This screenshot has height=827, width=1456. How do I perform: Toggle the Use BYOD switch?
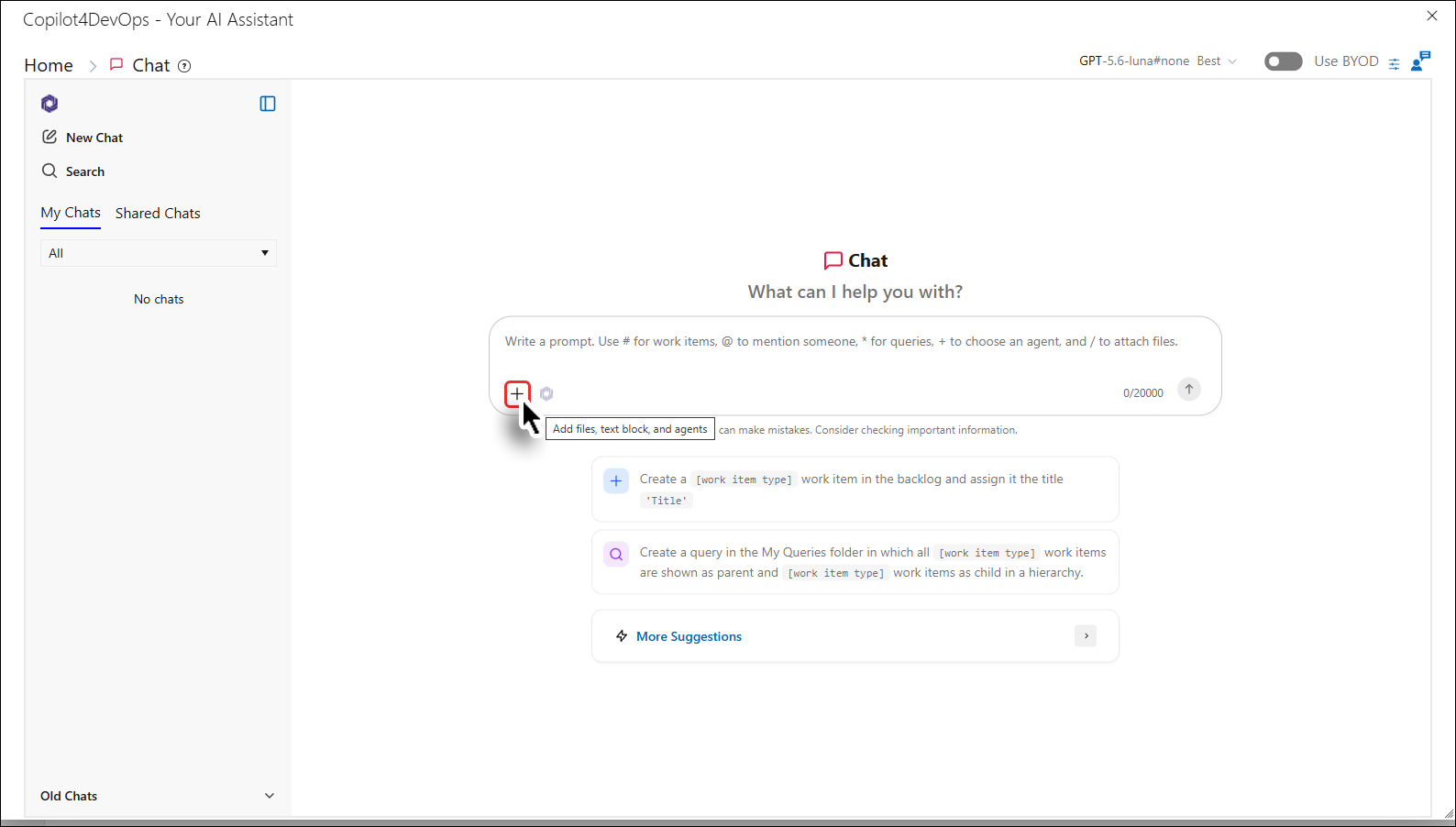tap(1283, 61)
